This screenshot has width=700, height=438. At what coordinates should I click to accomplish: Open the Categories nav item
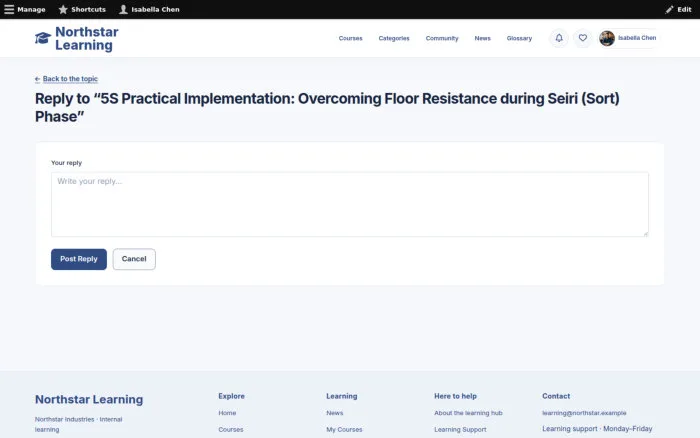394,38
